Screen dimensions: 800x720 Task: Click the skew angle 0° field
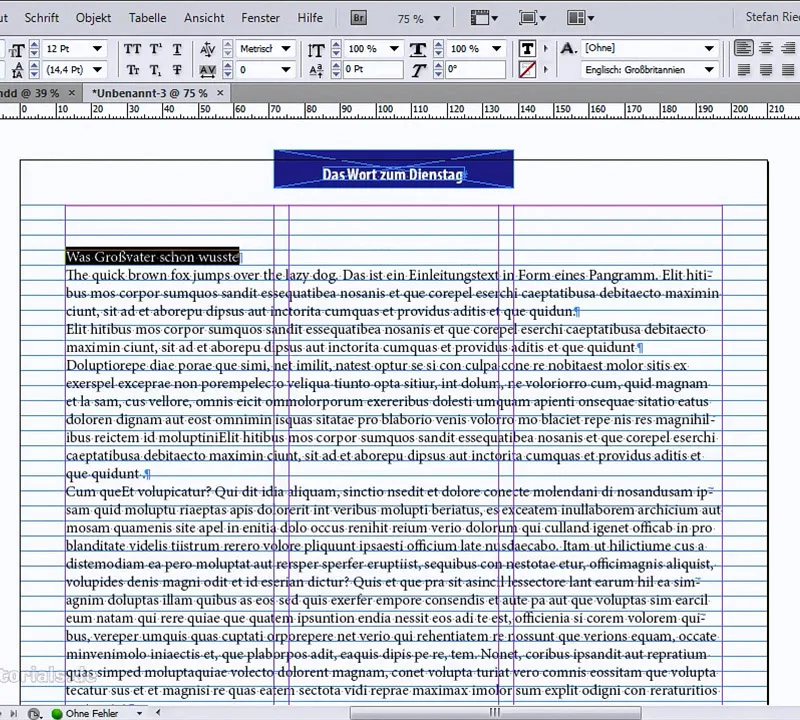(476, 69)
